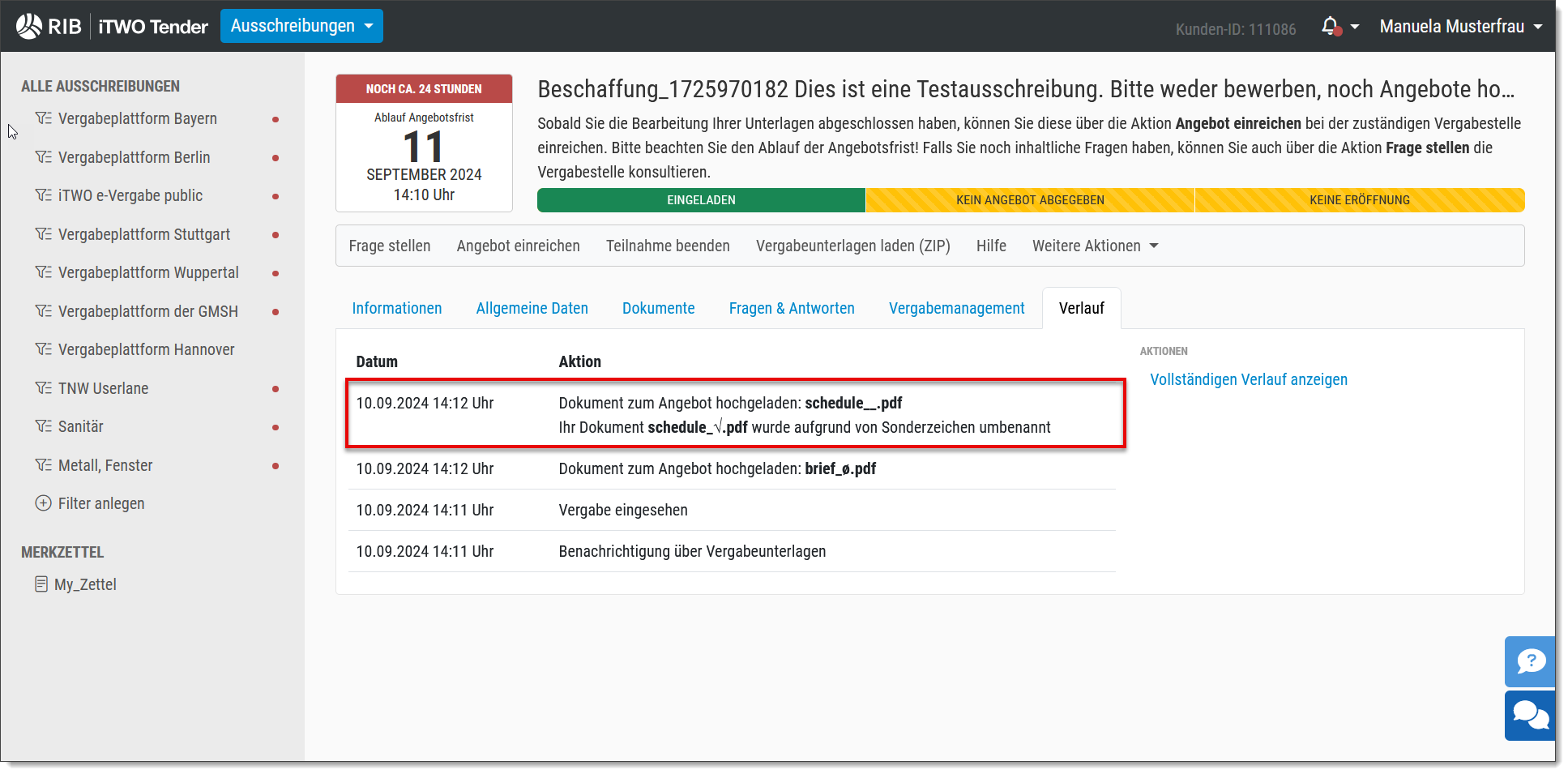Select iTWO e-Vergabe public filter
Screen dimensions: 1568x774
[130, 195]
